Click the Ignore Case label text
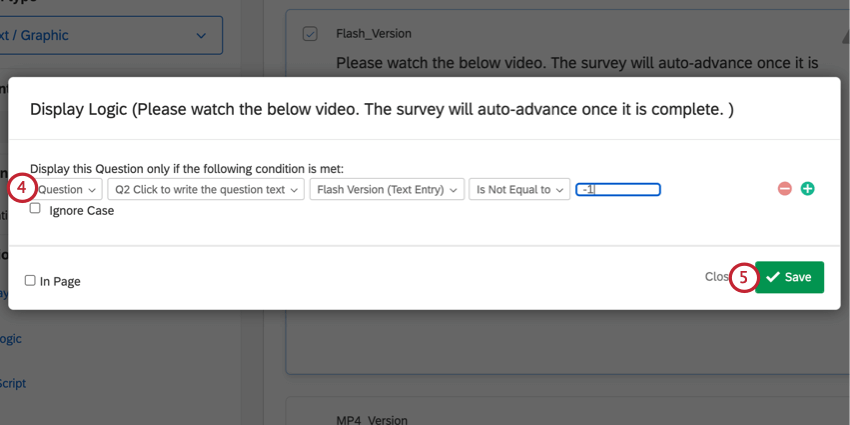 pyautogui.click(x=81, y=211)
